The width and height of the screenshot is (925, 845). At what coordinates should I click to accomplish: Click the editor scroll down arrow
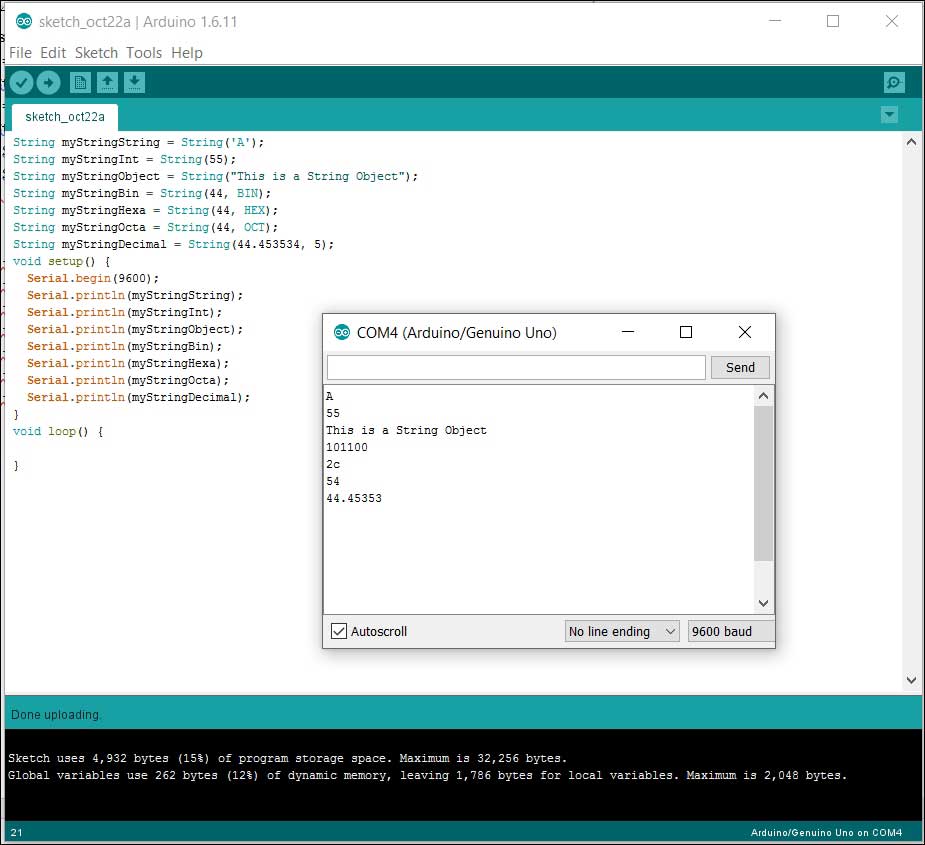[911, 680]
